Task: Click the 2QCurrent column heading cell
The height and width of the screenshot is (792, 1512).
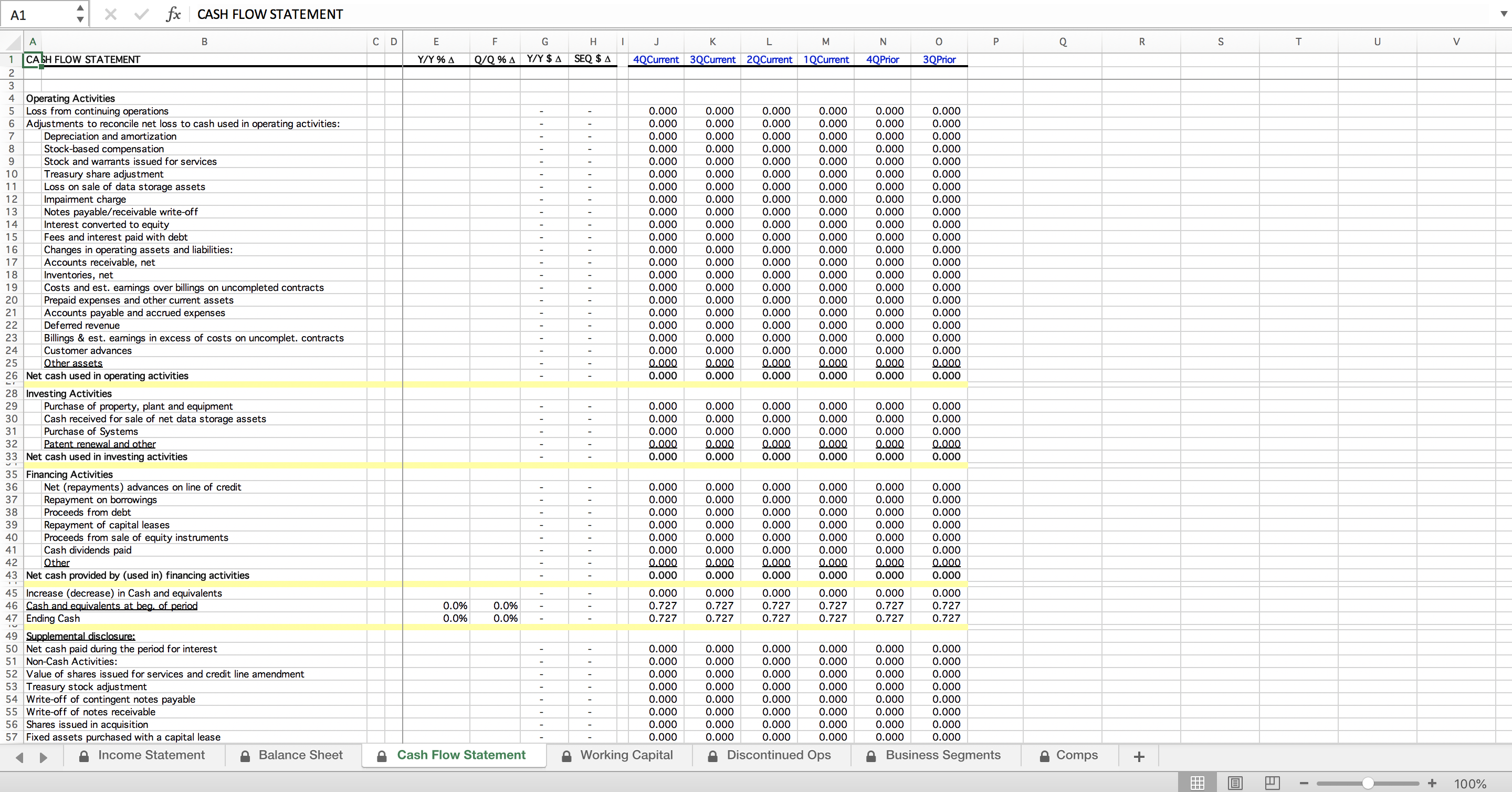Action: [x=769, y=59]
